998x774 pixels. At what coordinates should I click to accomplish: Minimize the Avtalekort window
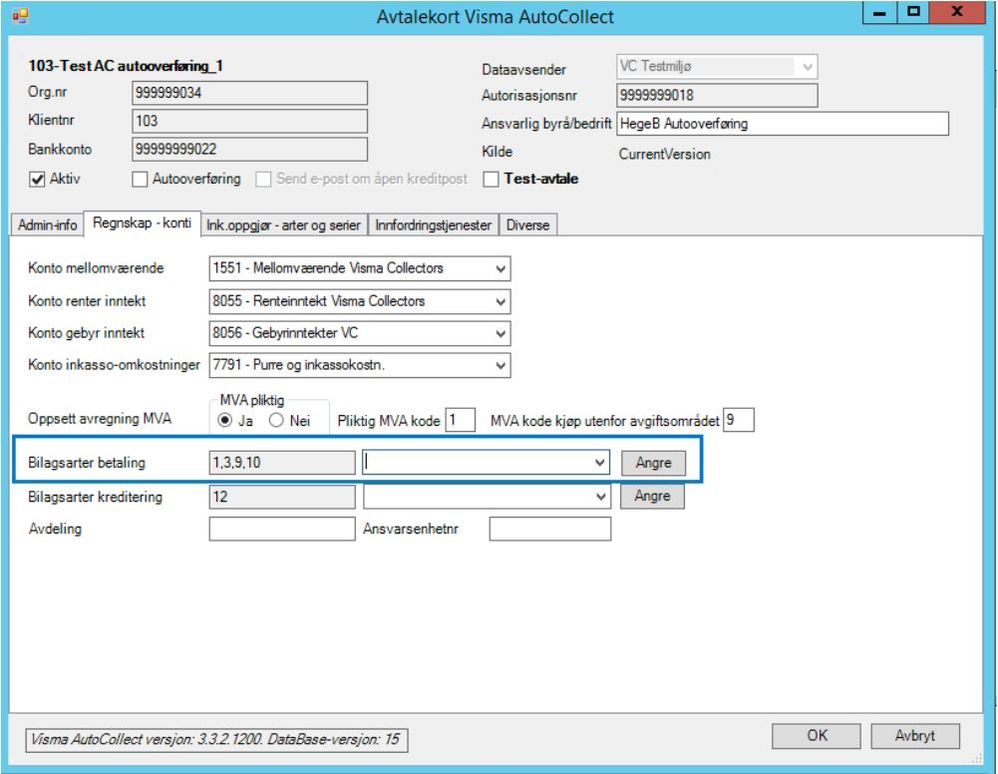tap(880, 13)
